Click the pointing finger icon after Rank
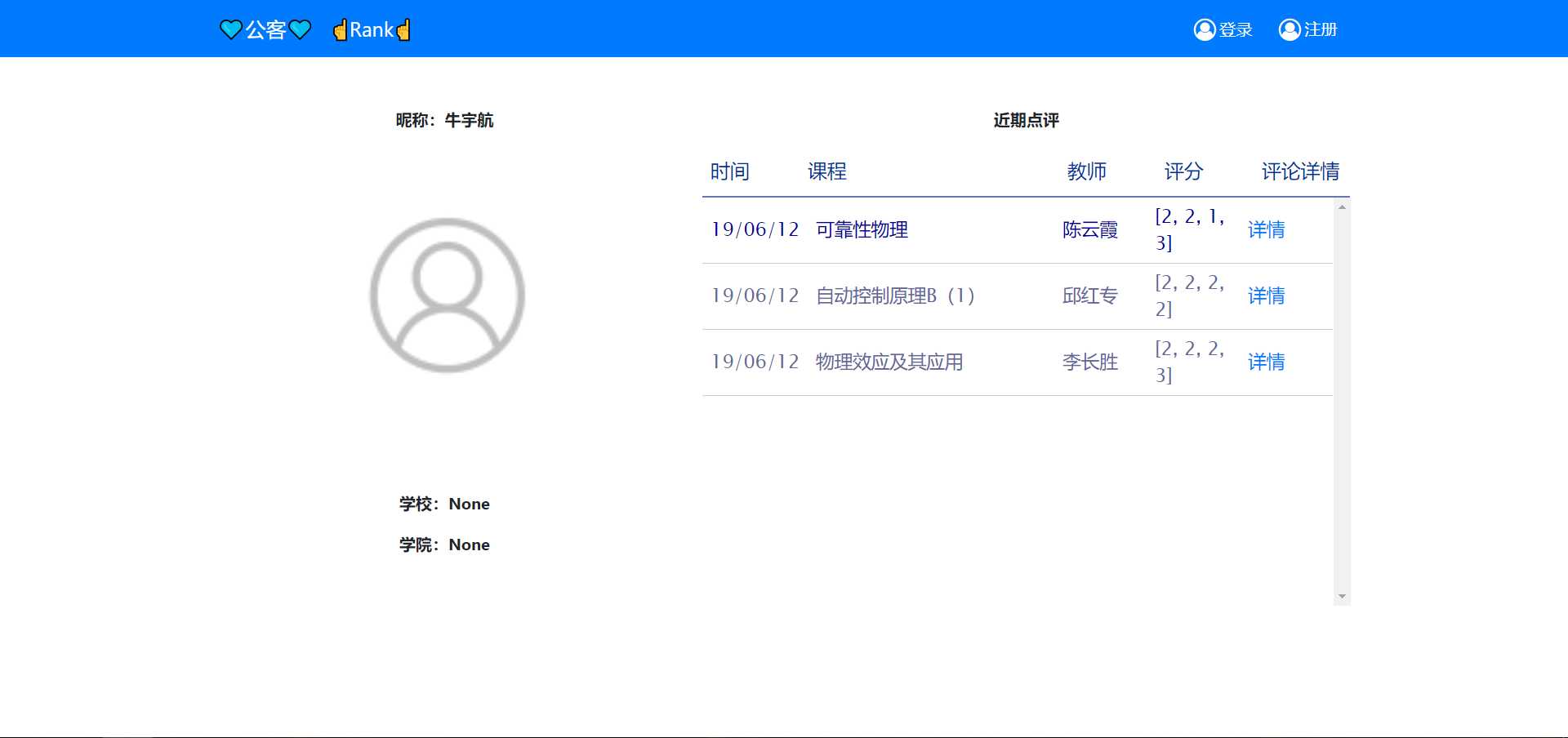Viewport: 1568px width, 738px height. coord(403,30)
